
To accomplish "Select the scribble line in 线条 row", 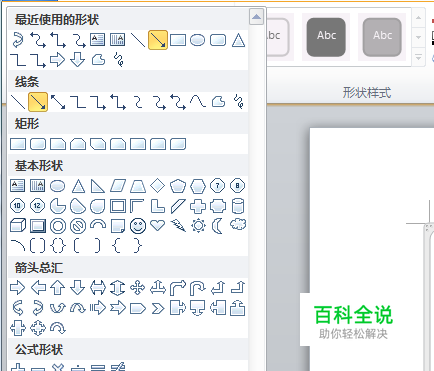I will 238,102.
